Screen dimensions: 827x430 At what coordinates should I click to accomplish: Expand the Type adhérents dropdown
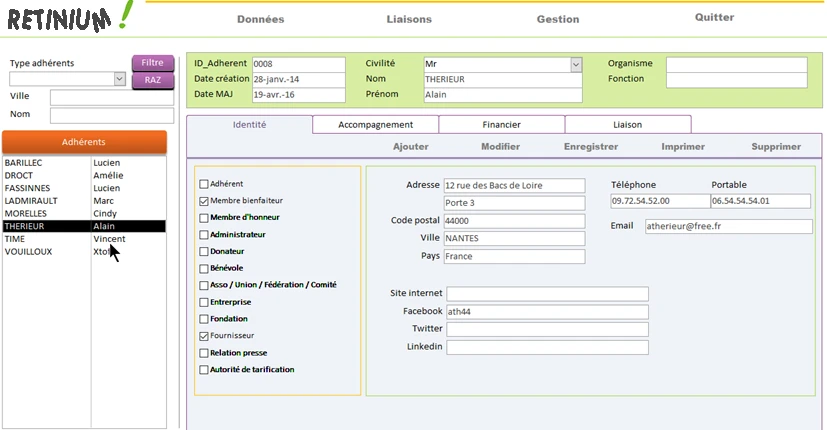[x=120, y=79]
